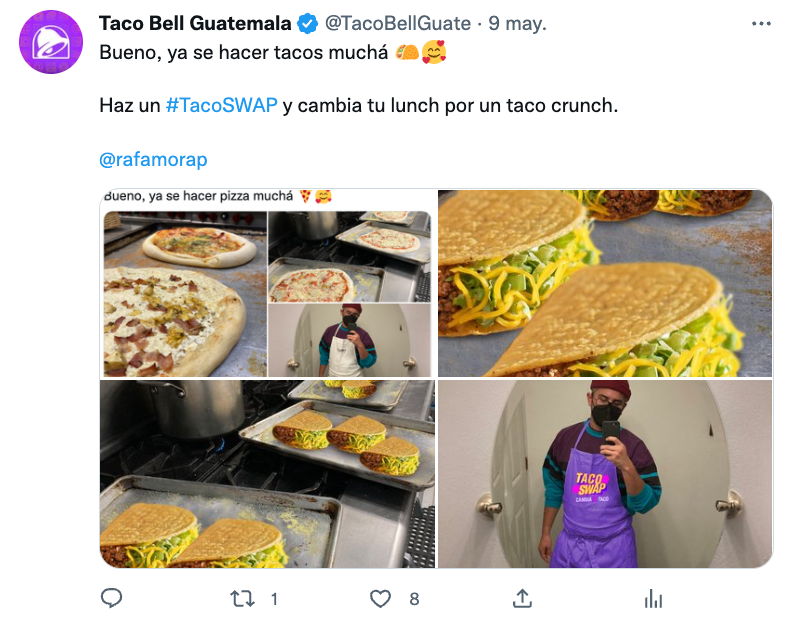Click the blue verified badge
This screenshot has width=788, height=618.
(308, 24)
